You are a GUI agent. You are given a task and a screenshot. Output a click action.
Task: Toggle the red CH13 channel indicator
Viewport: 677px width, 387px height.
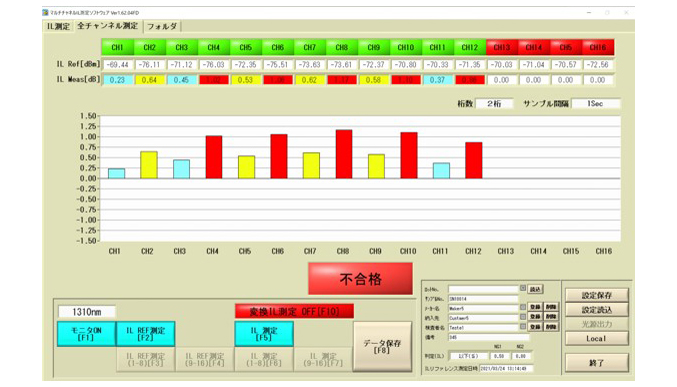click(502, 47)
